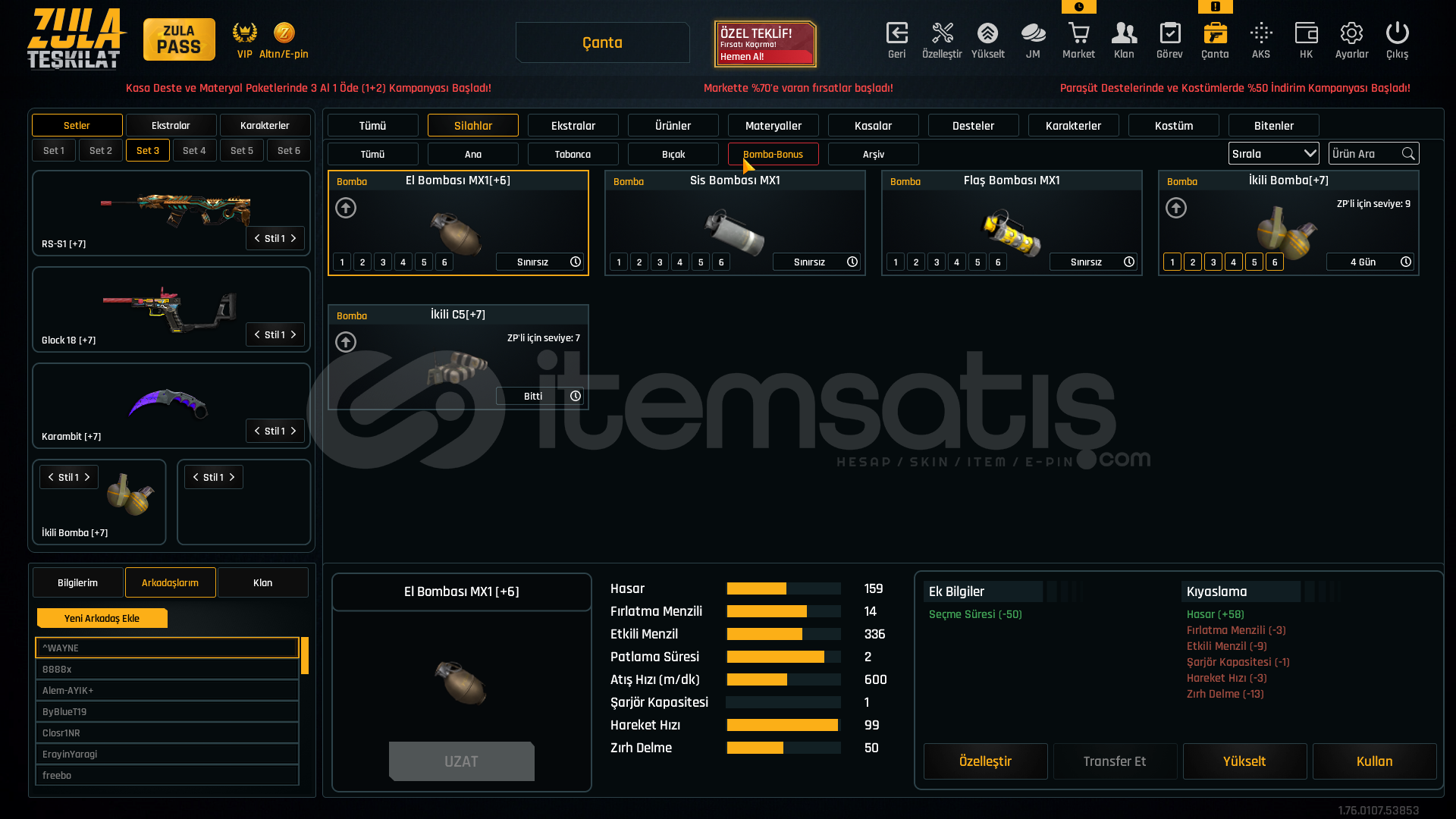Open the Yükselt upgrade icon
The image size is (1456, 819).
tap(987, 33)
